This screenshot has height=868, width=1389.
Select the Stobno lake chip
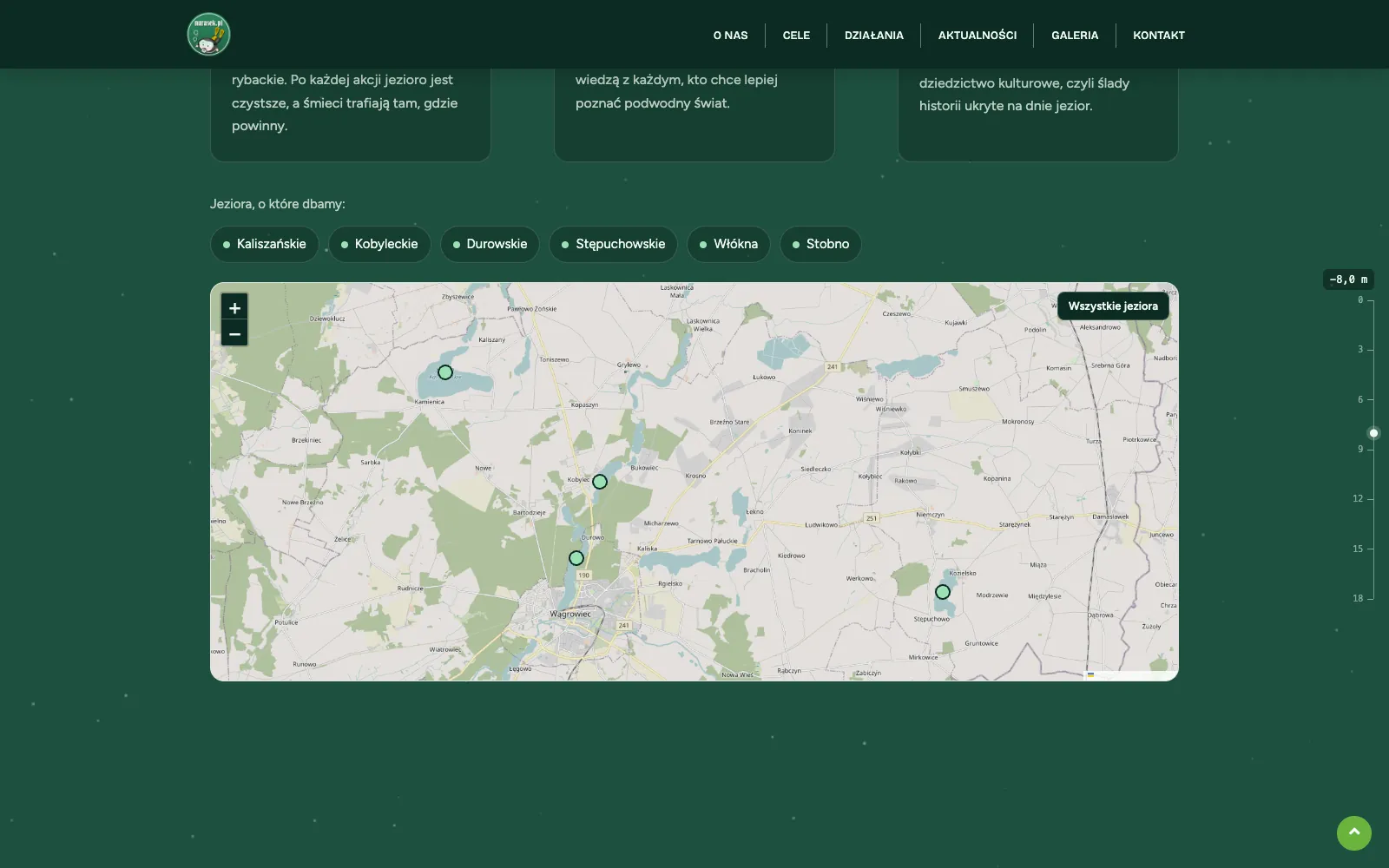820,244
